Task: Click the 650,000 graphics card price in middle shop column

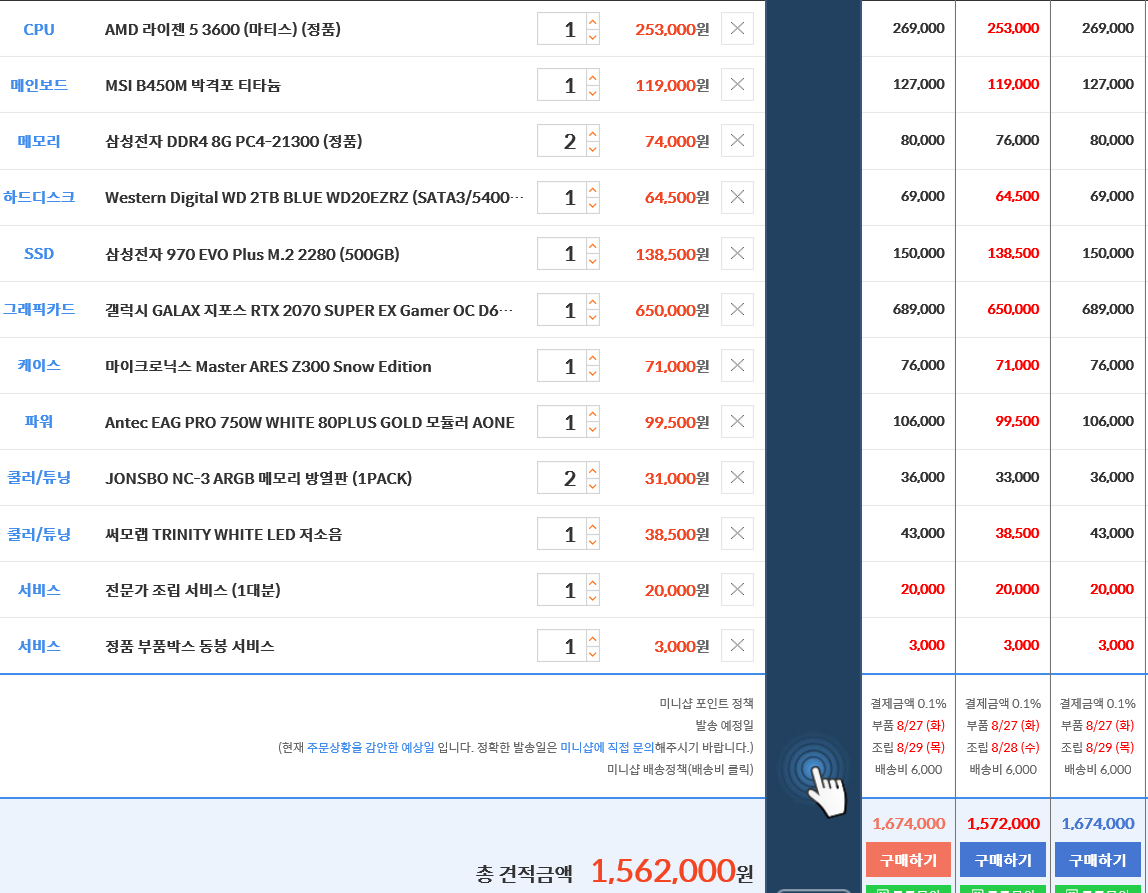Action: [1013, 309]
